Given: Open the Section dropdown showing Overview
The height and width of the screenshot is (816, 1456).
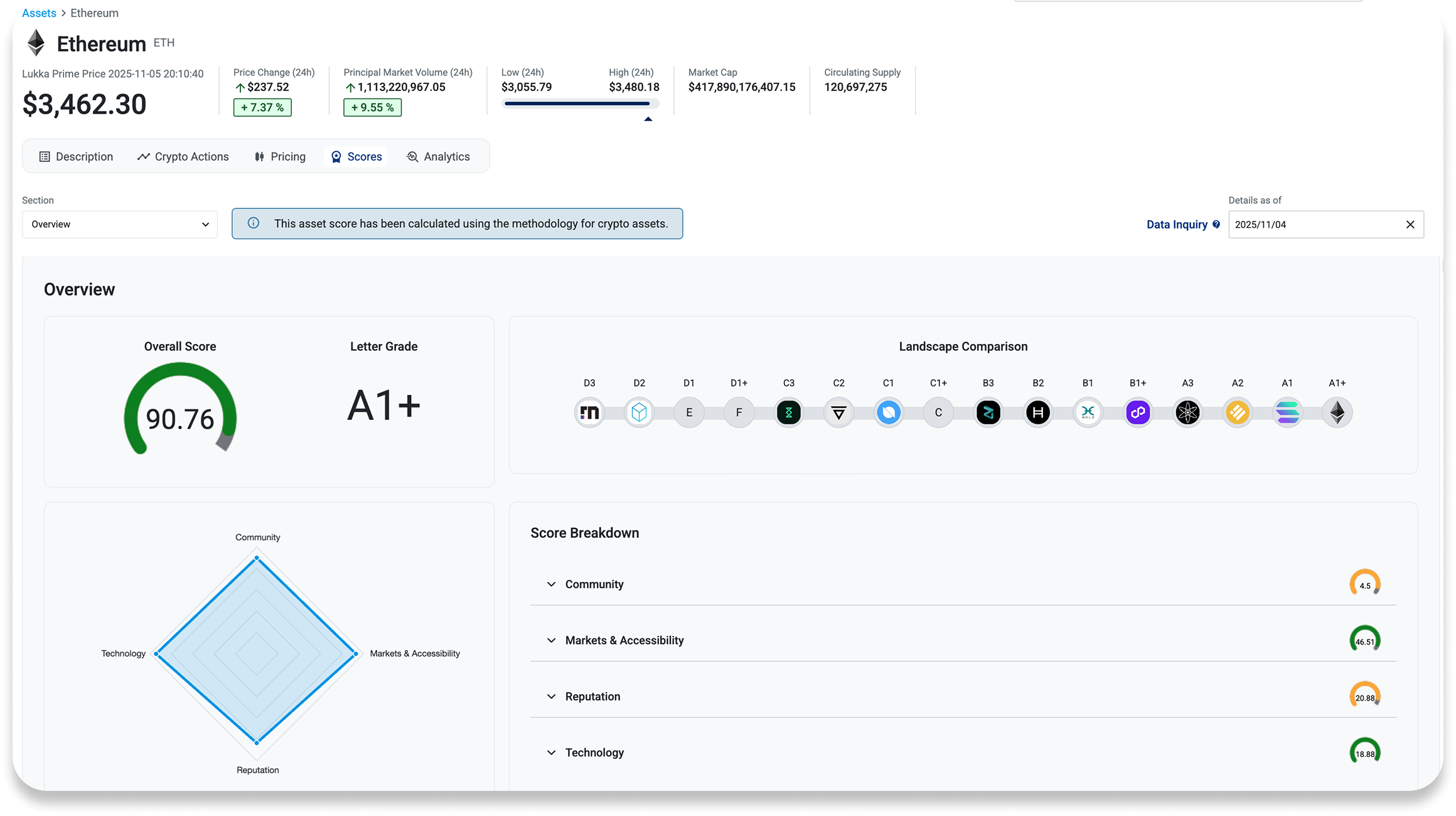Looking at the screenshot, I should (x=120, y=224).
